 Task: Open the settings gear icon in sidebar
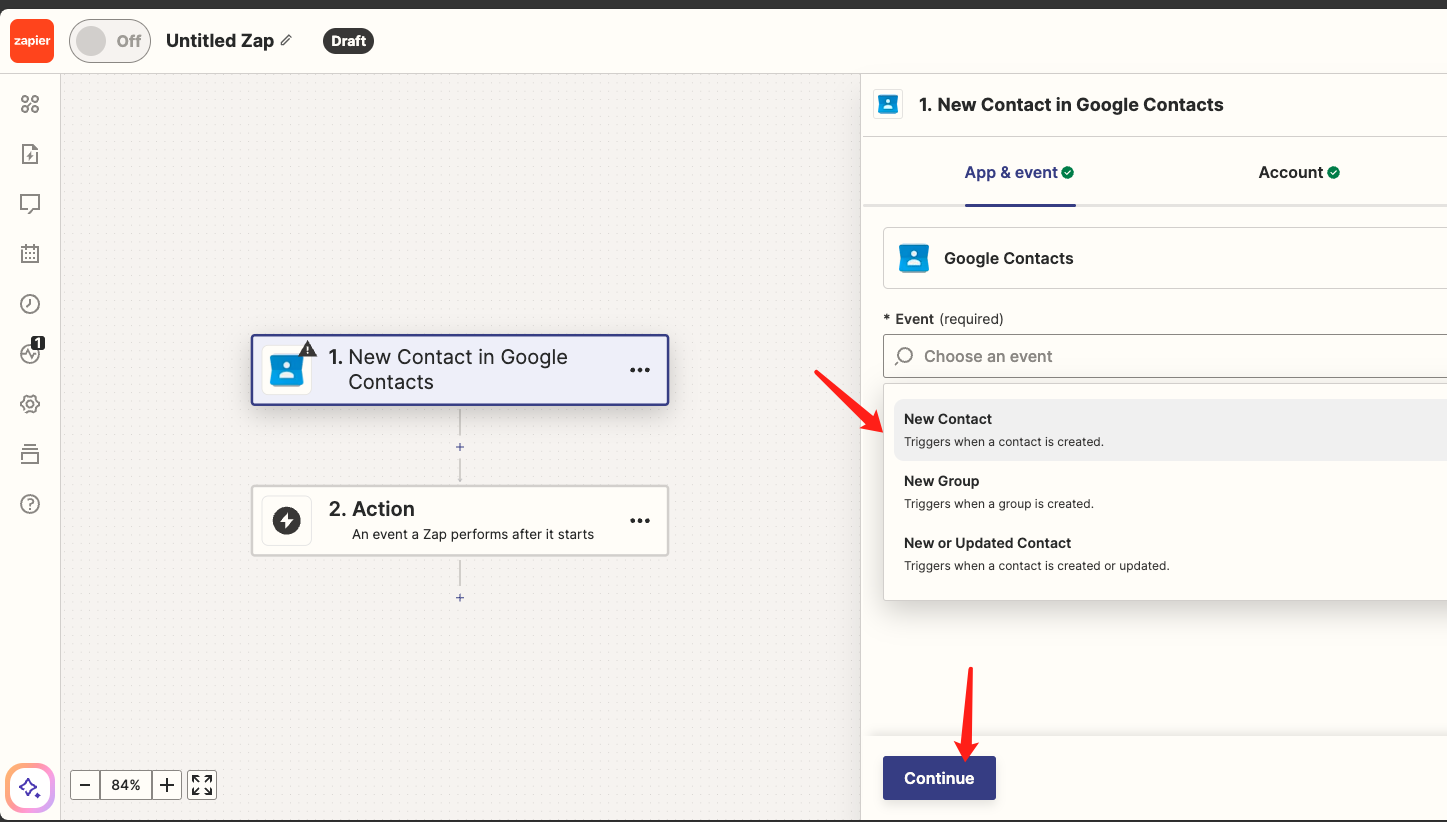point(30,404)
